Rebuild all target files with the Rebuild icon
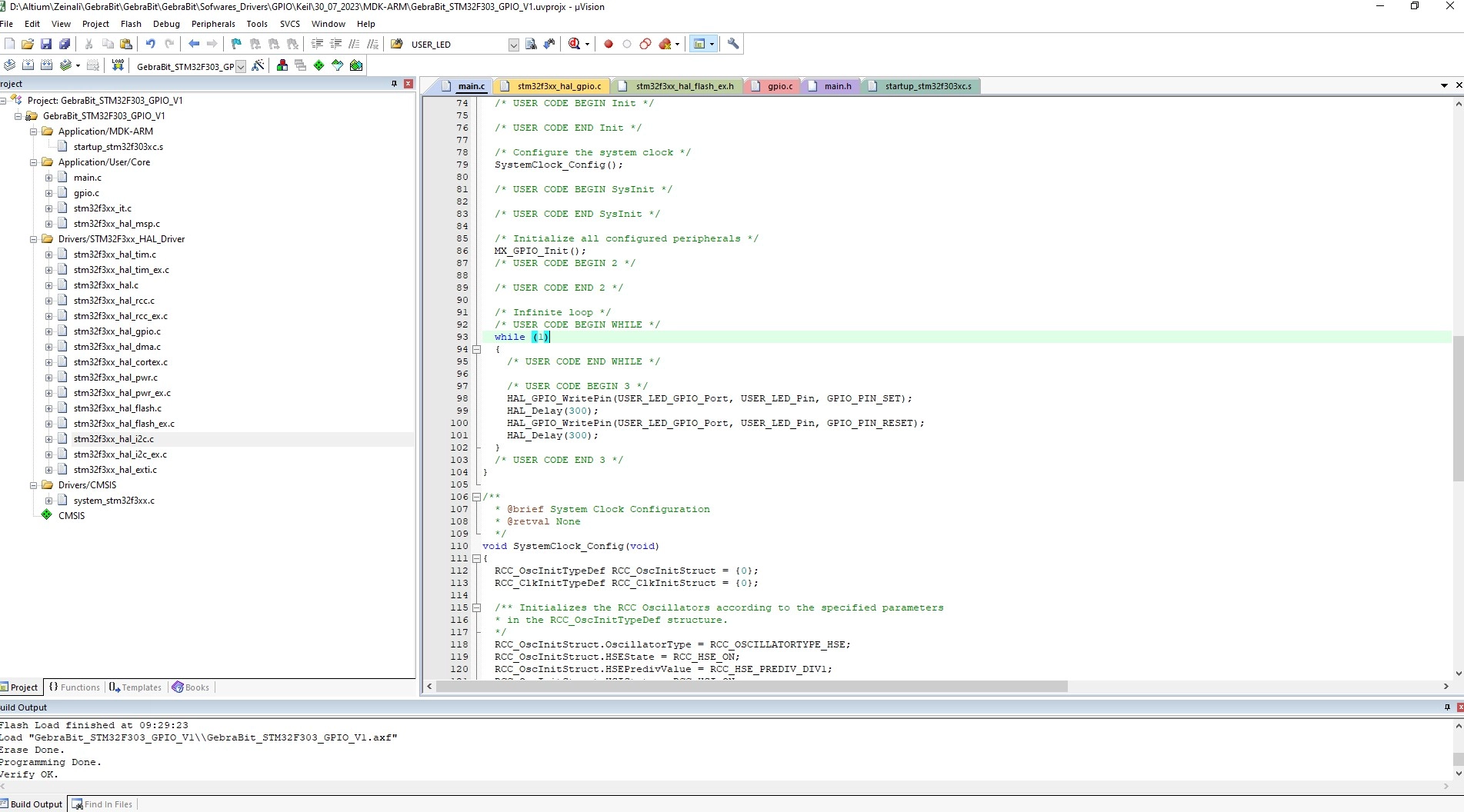Viewport: 1464px width, 812px height. tap(46, 65)
